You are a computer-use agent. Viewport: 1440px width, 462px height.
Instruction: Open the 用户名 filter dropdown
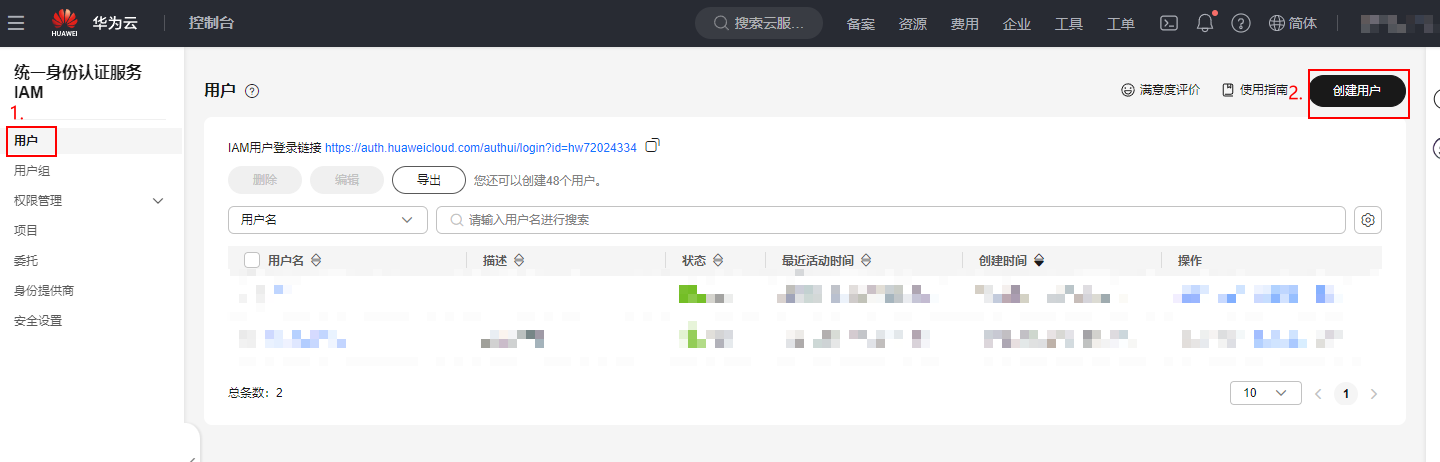point(328,220)
